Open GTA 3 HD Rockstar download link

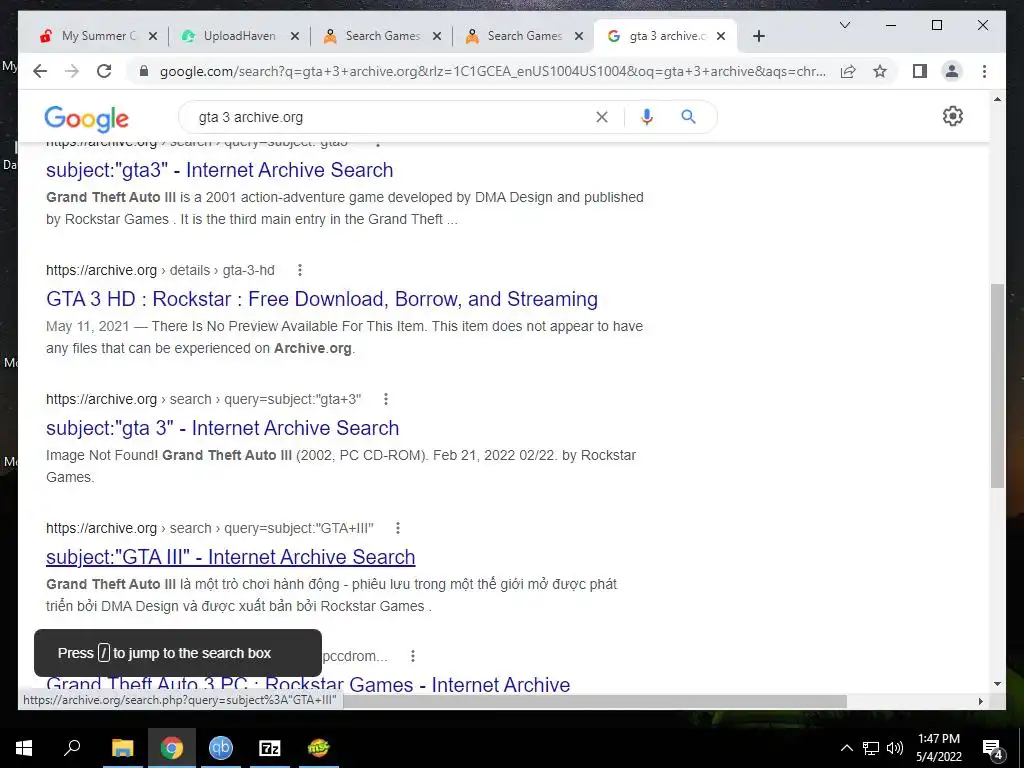tap(321, 299)
